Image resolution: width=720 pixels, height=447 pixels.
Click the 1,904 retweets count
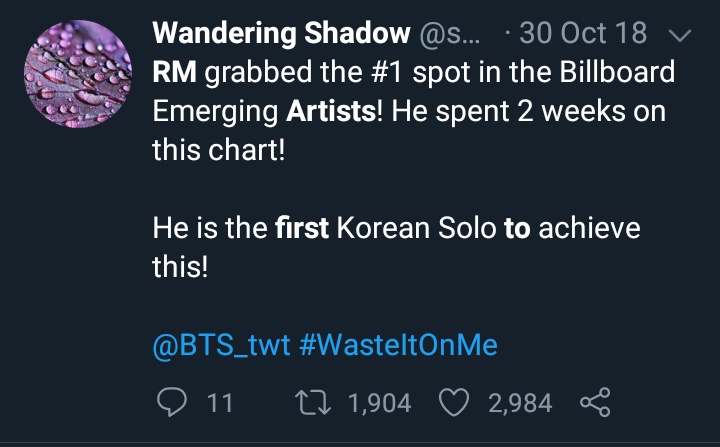tap(379, 402)
